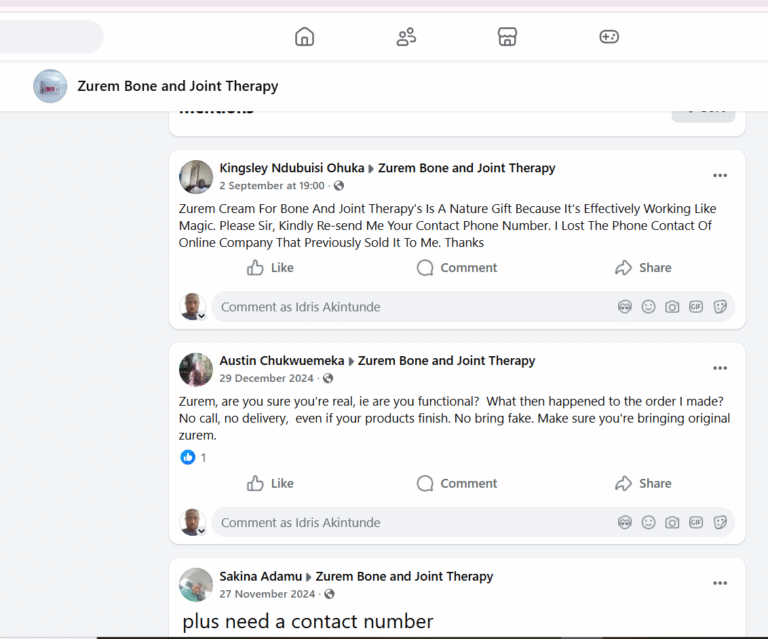This screenshot has height=639, width=768.
Task: Open three-dot menu on Sakina Adamu's post
Action: pos(720,584)
